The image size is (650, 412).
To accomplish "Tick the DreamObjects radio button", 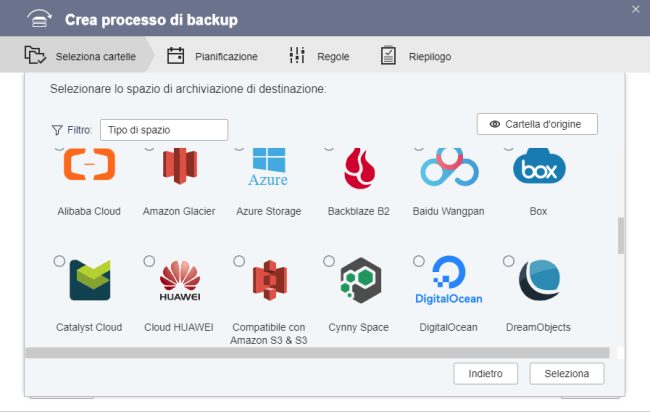I will [x=509, y=261].
